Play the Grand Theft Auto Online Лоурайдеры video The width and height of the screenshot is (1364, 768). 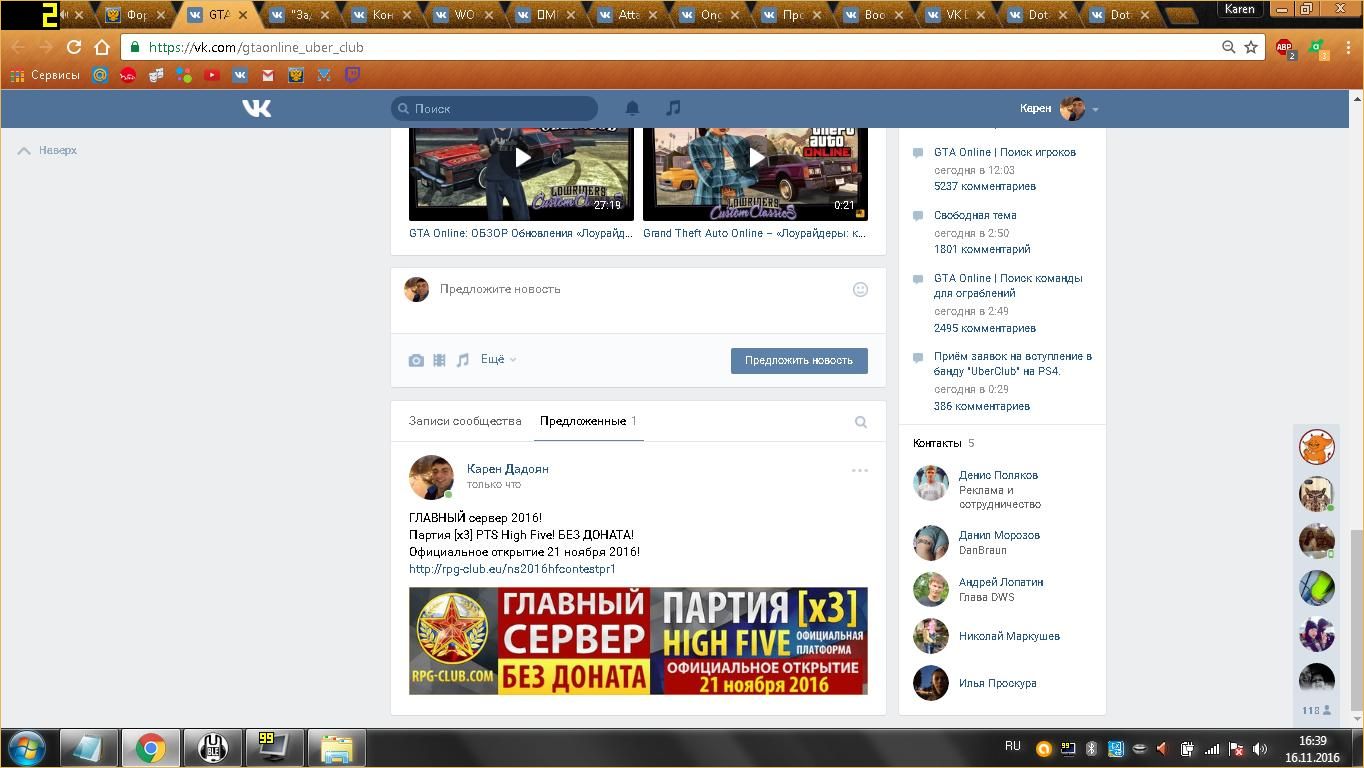tap(755, 157)
